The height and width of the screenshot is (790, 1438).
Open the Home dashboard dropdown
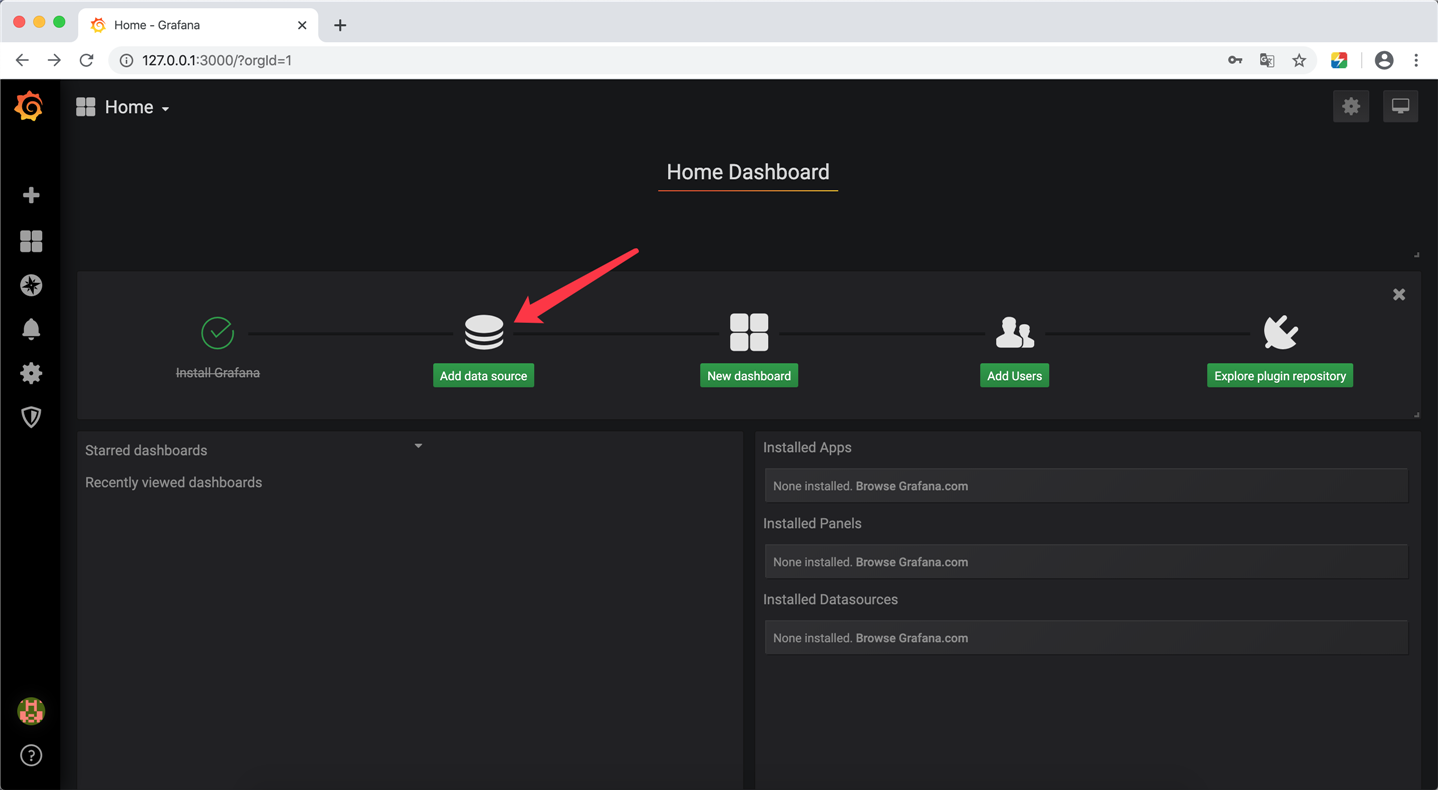[123, 107]
